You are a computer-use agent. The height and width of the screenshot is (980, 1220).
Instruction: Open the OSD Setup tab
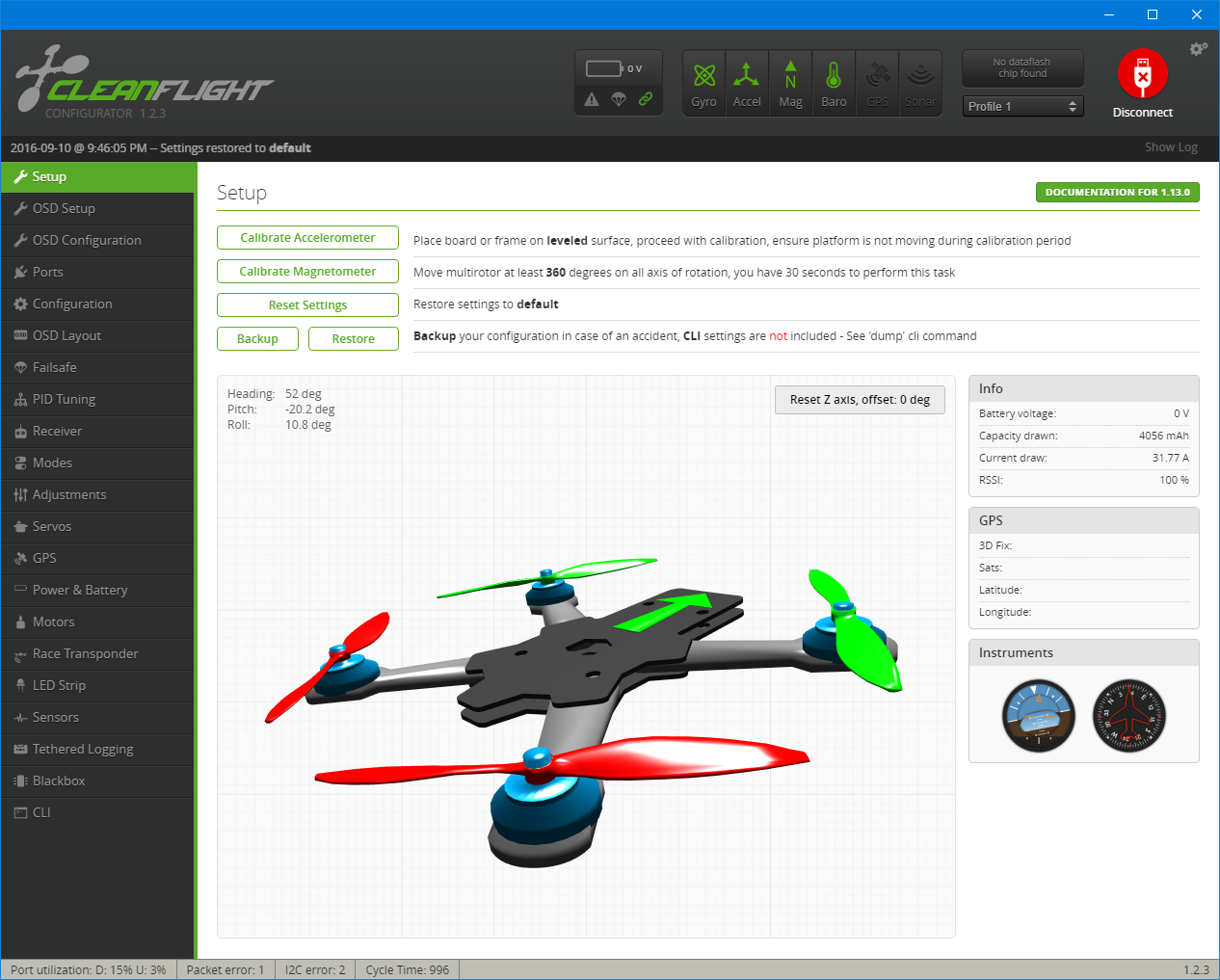[x=97, y=209]
